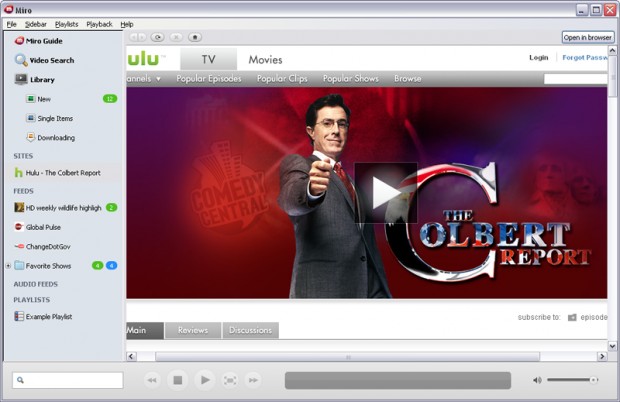The image size is (620, 402).
Task: Click the Hulu logo
Action: click(x=143, y=59)
